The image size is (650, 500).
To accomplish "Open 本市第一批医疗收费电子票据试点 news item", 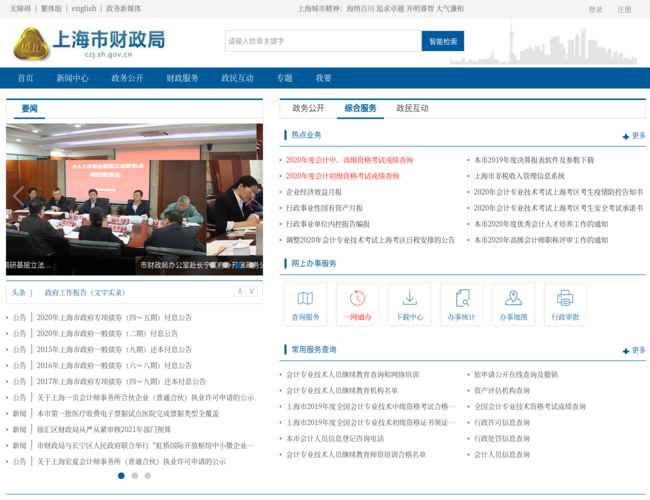I will pos(128,414).
